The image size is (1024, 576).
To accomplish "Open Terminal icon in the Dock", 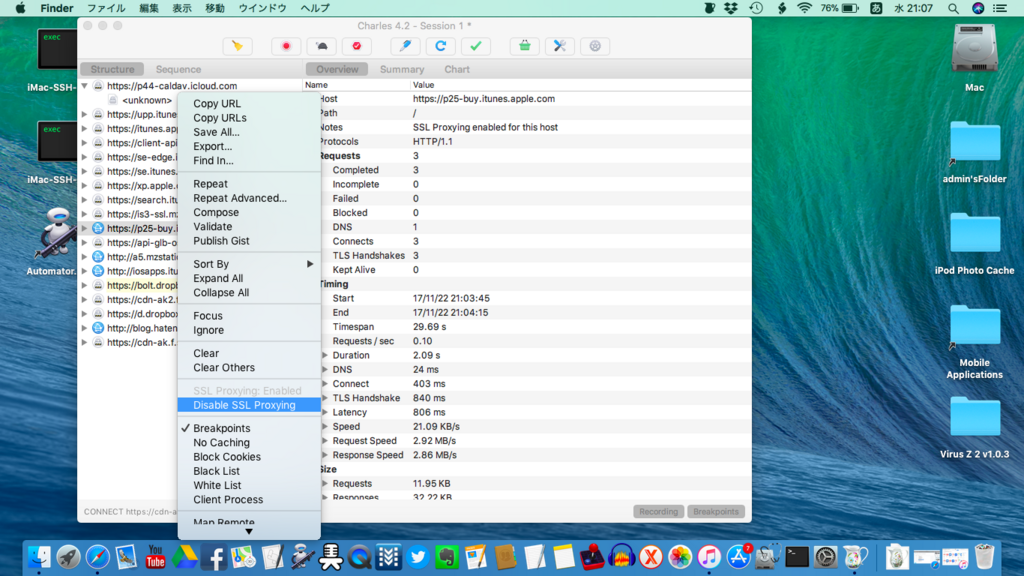I will (x=797, y=557).
